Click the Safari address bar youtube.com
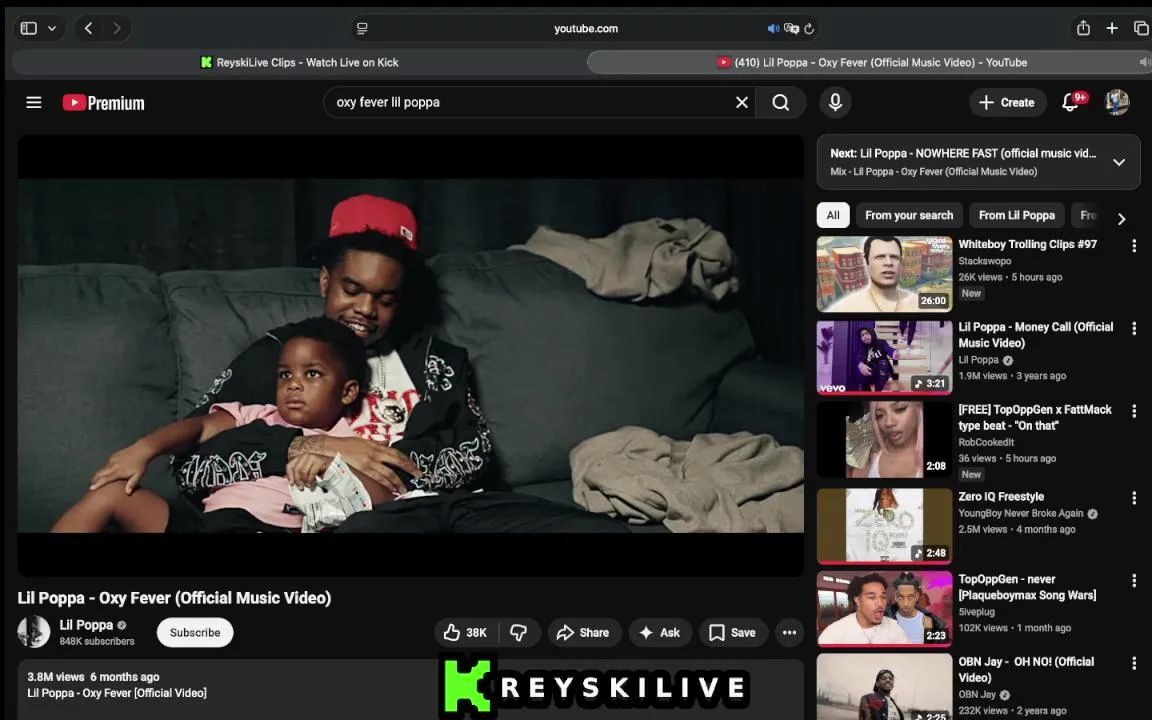 (586, 29)
